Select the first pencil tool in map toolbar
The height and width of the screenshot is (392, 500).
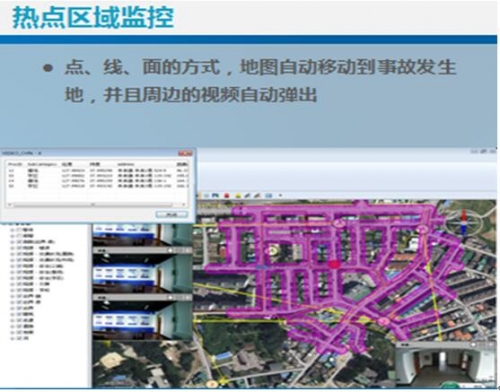[247, 195]
